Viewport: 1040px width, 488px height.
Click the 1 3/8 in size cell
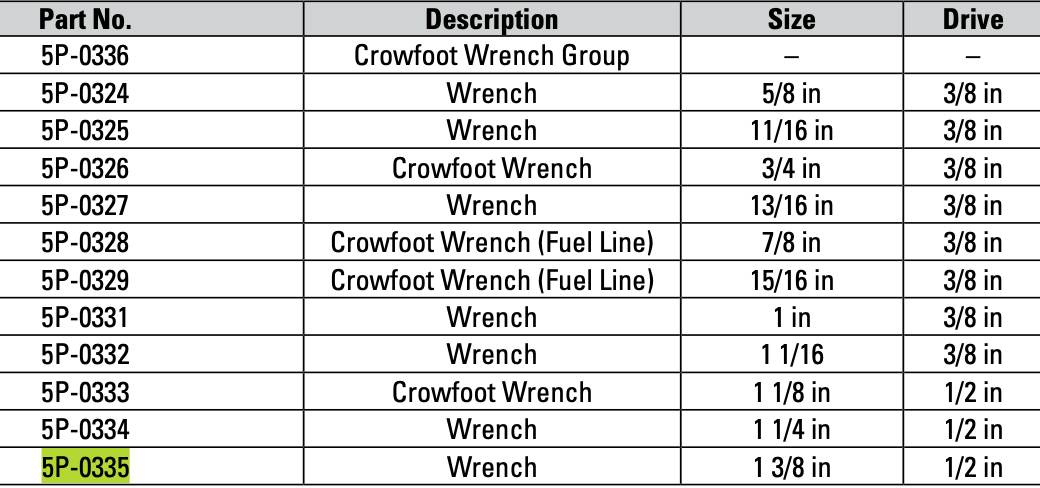[791, 467]
